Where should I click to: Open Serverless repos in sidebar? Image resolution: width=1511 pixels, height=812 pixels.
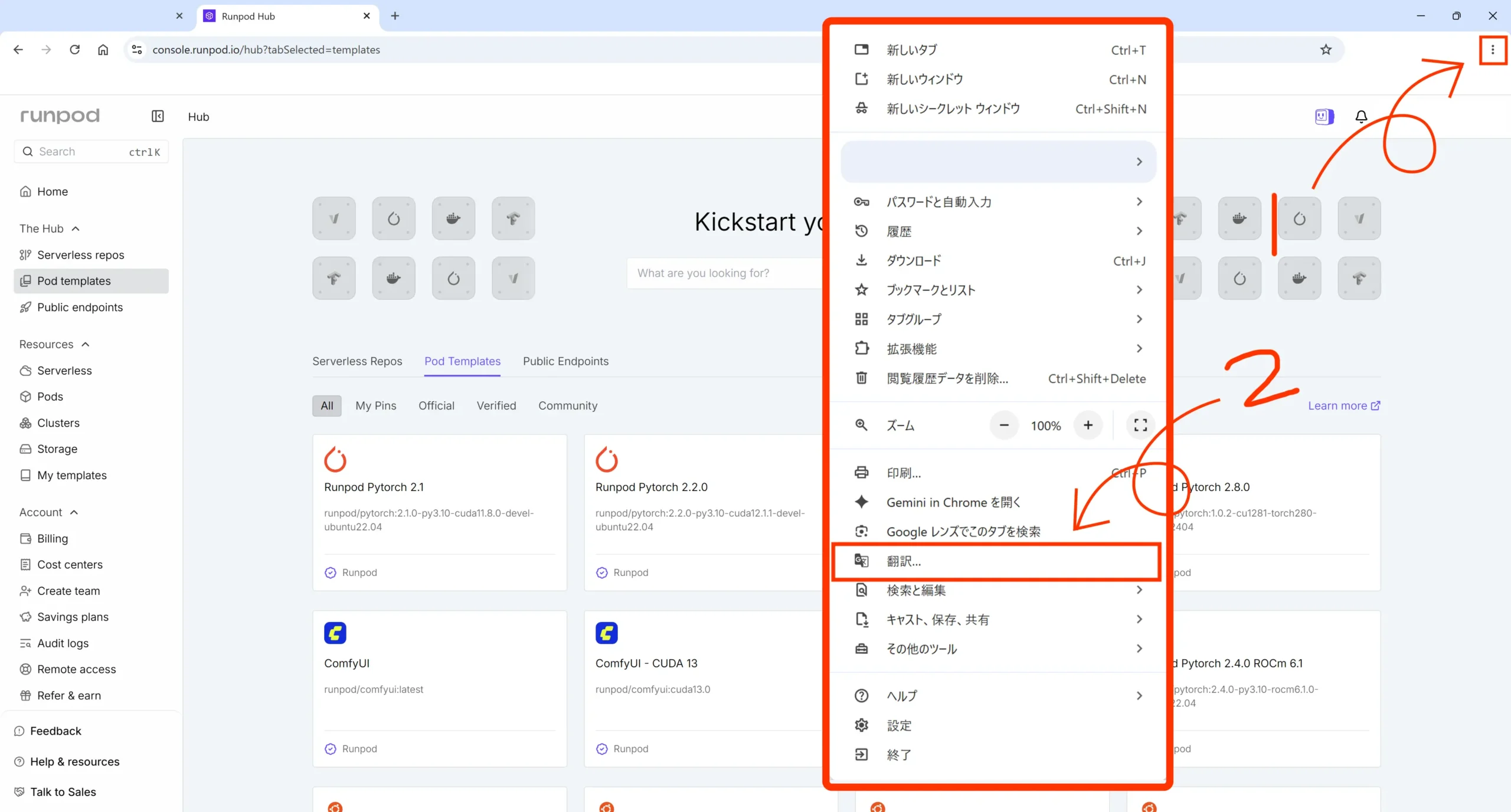coord(91,255)
